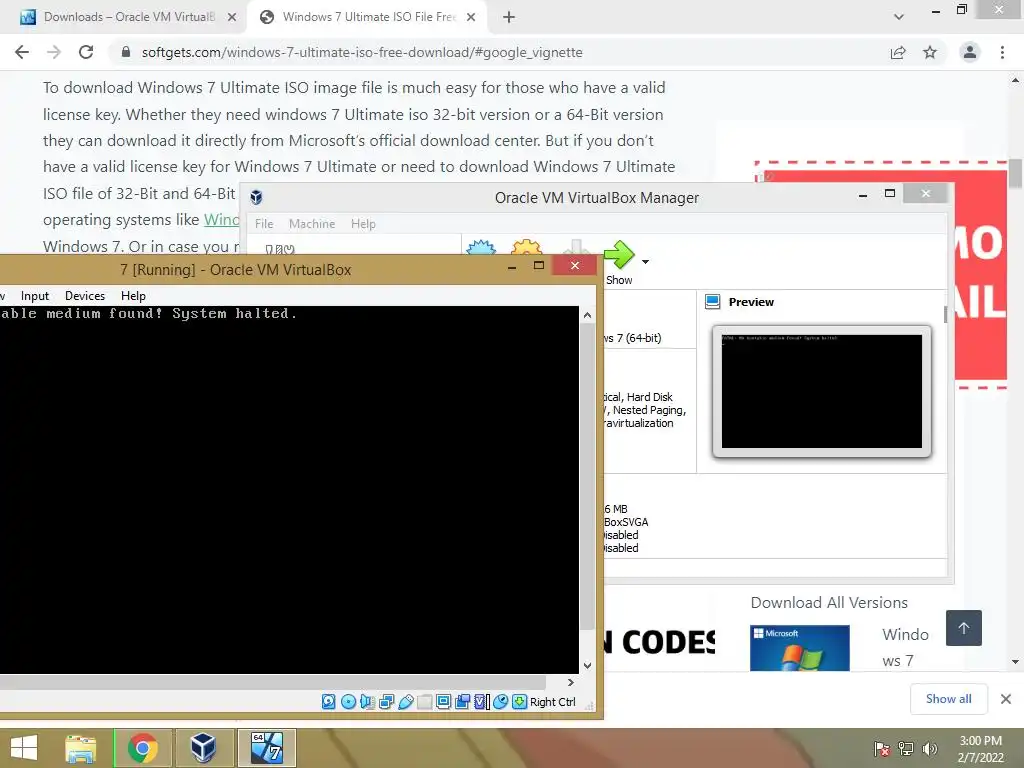Click the VirtualBox cube icon in Manager title bar
Screen dimensions: 1024x768
click(x=256, y=197)
